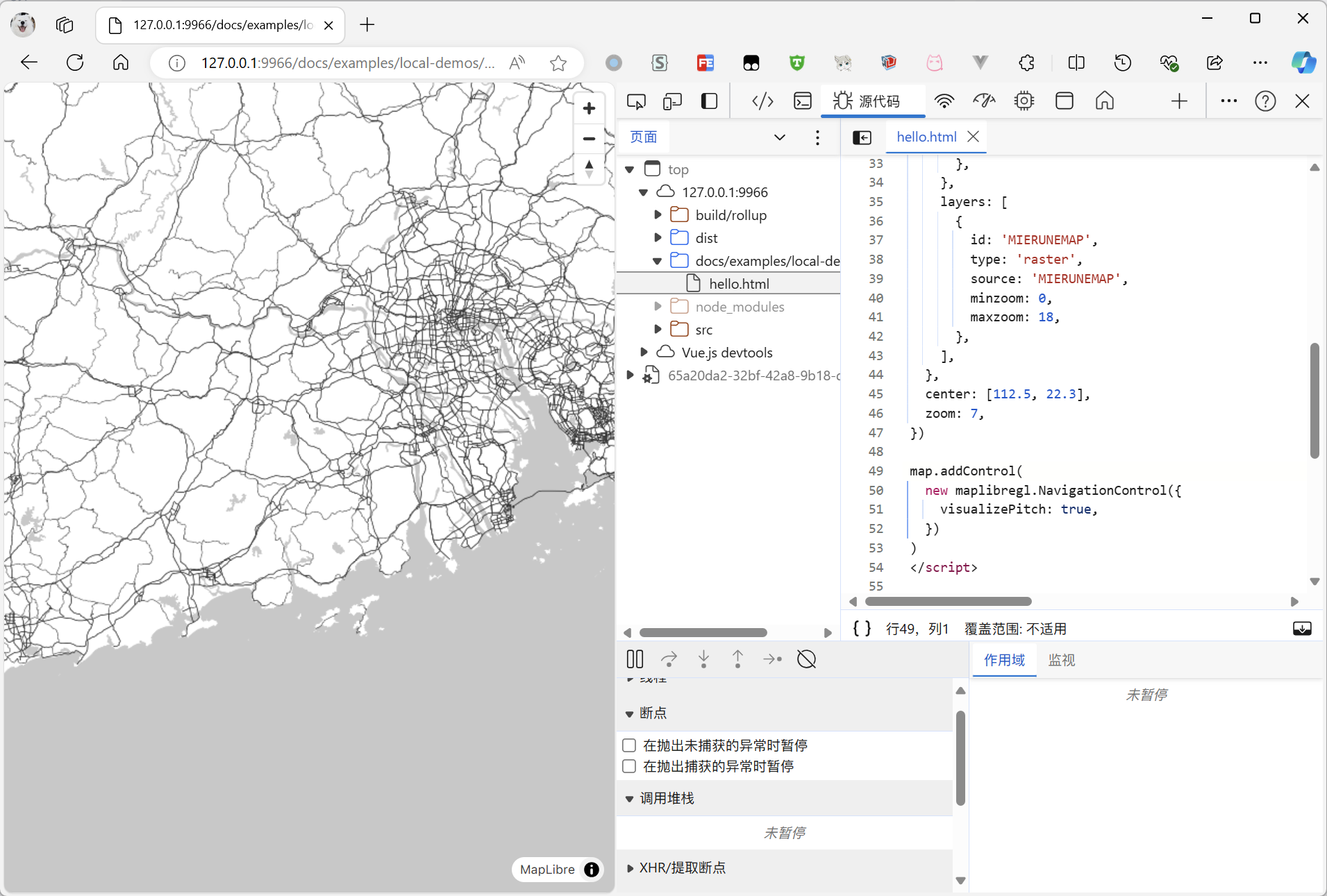Step over next function call
Screen dimensions: 1327x896
point(669,659)
